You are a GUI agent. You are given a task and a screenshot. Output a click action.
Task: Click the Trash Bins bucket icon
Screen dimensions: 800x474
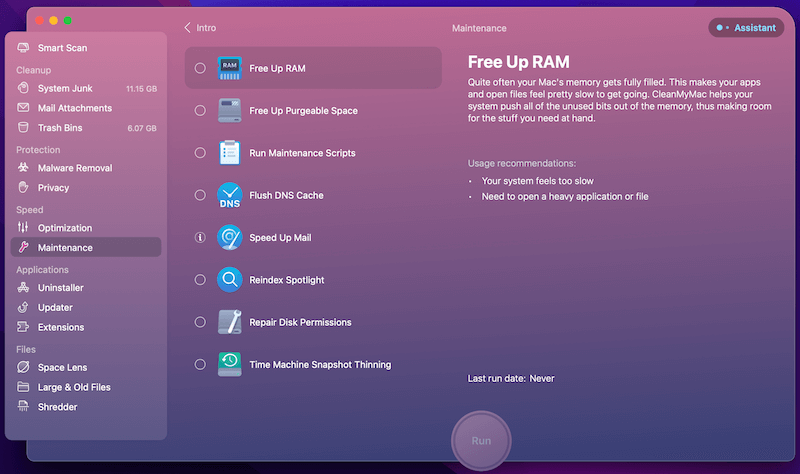(x=23, y=128)
